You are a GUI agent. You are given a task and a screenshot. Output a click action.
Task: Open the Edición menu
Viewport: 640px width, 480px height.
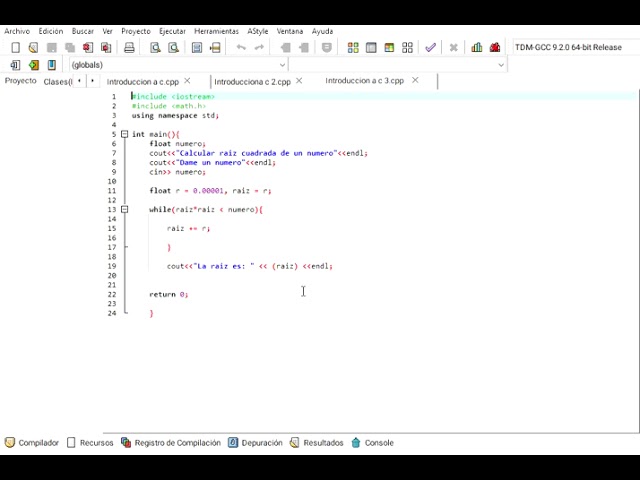pos(51,31)
